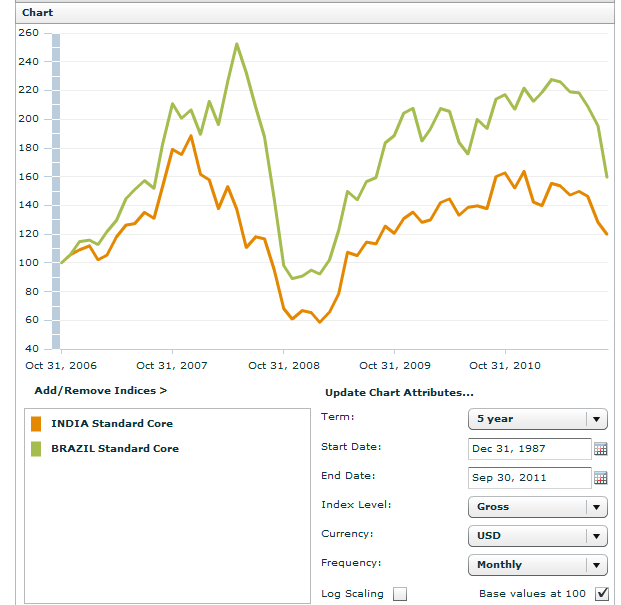Click the Start Date input field
Image resolution: width=621 pixels, height=605 pixels.
(x=529, y=449)
